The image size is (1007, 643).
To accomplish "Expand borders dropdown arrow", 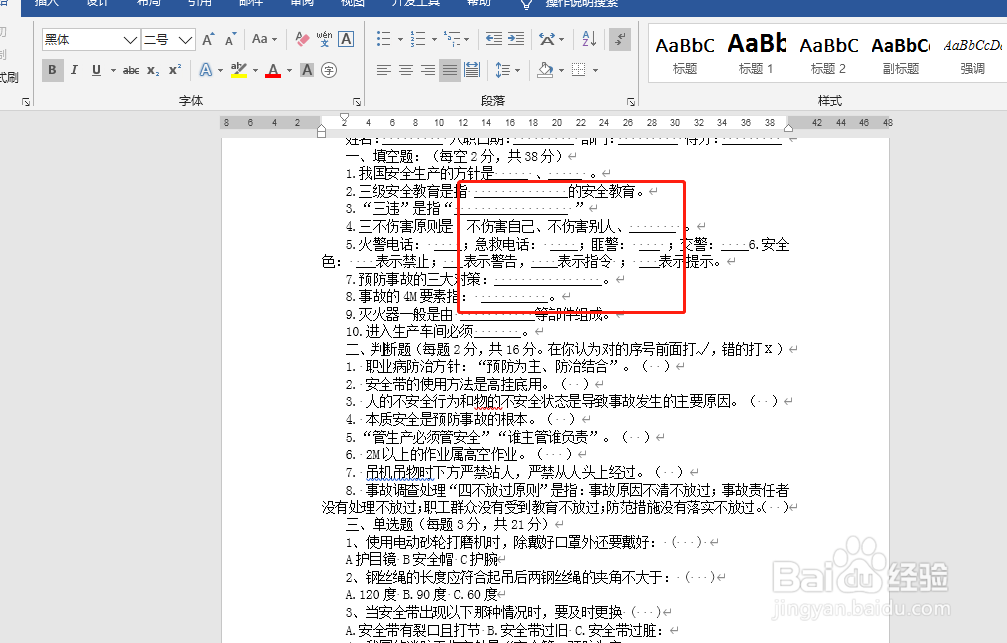I will click(x=595, y=70).
